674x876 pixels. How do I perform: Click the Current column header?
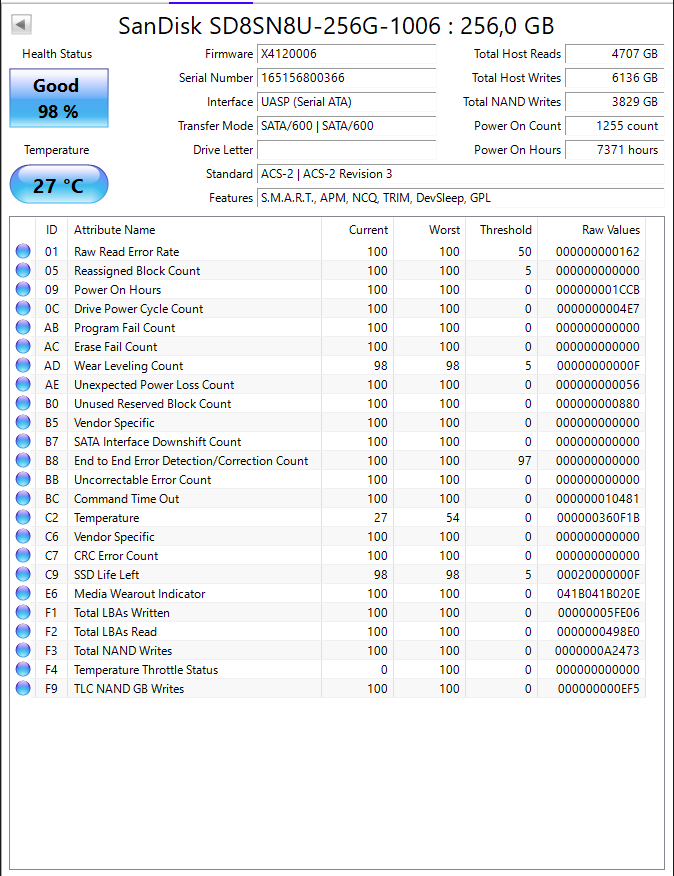coord(368,230)
